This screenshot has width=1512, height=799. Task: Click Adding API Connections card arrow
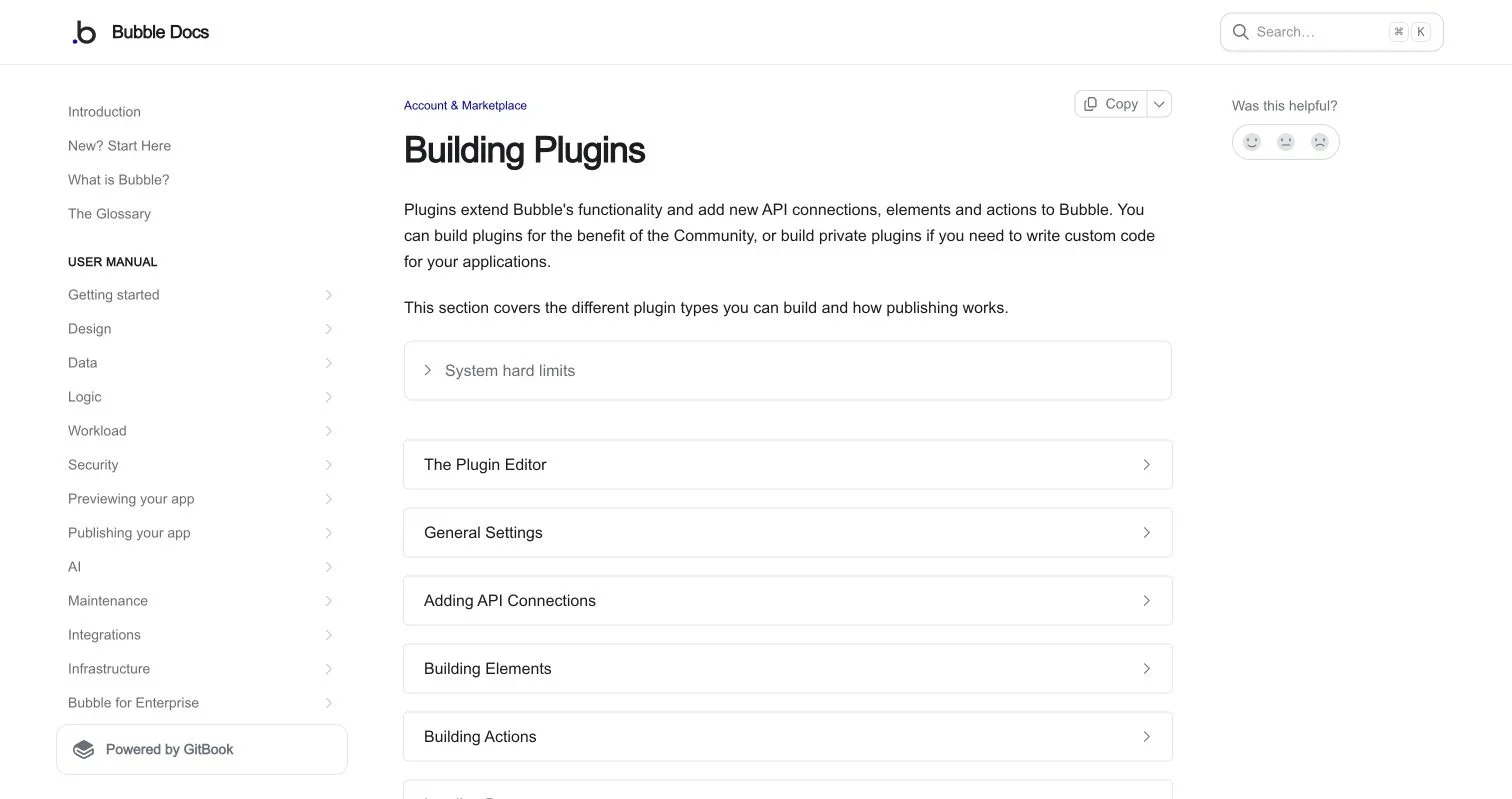tap(1147, 601)
